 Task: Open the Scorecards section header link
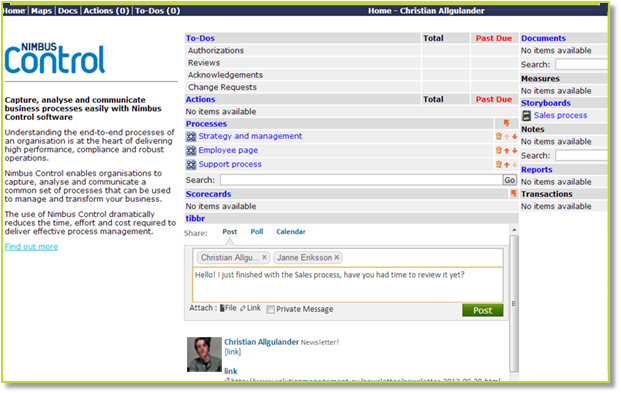[208, 194]
